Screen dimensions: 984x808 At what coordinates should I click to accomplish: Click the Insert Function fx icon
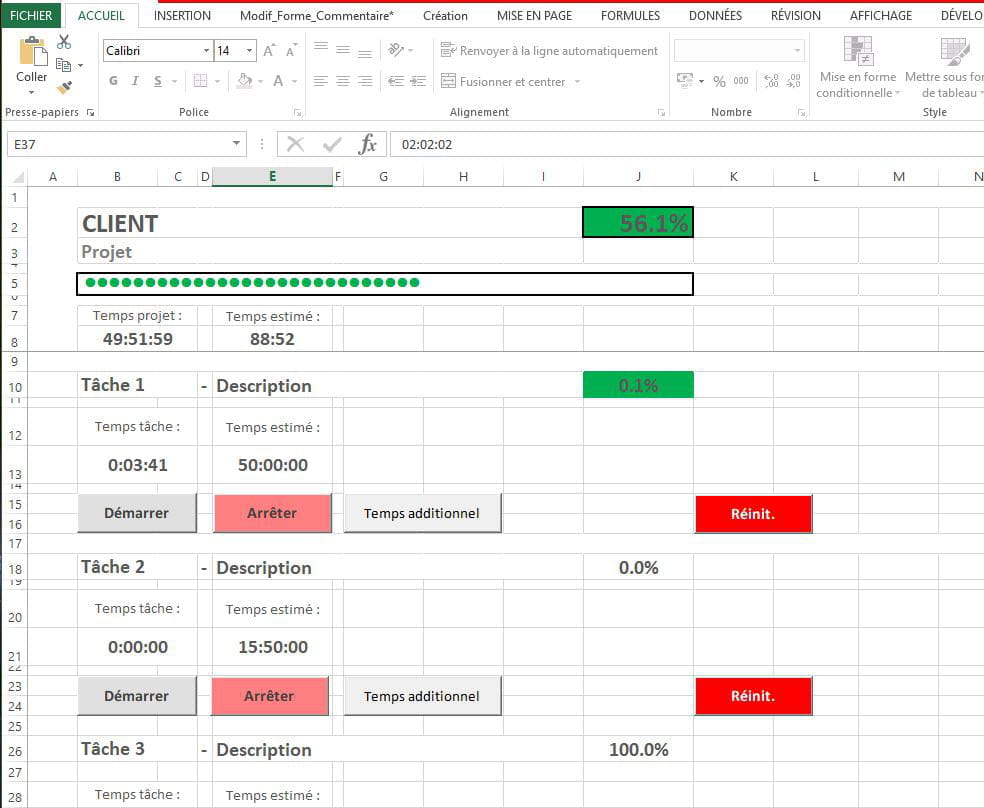click(367, 144)
